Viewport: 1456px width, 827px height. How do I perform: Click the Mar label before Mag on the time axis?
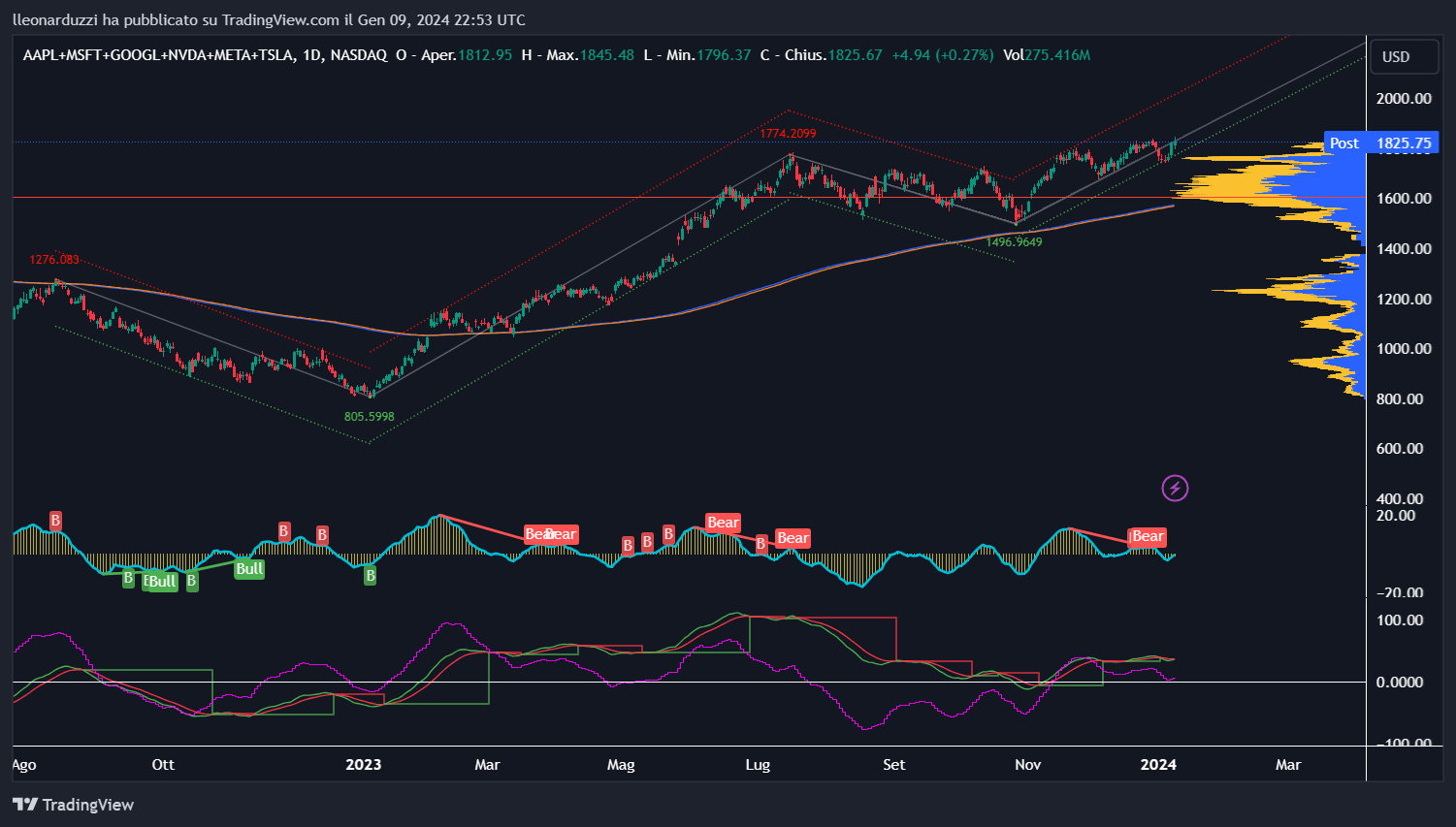(x=487, y=765)
